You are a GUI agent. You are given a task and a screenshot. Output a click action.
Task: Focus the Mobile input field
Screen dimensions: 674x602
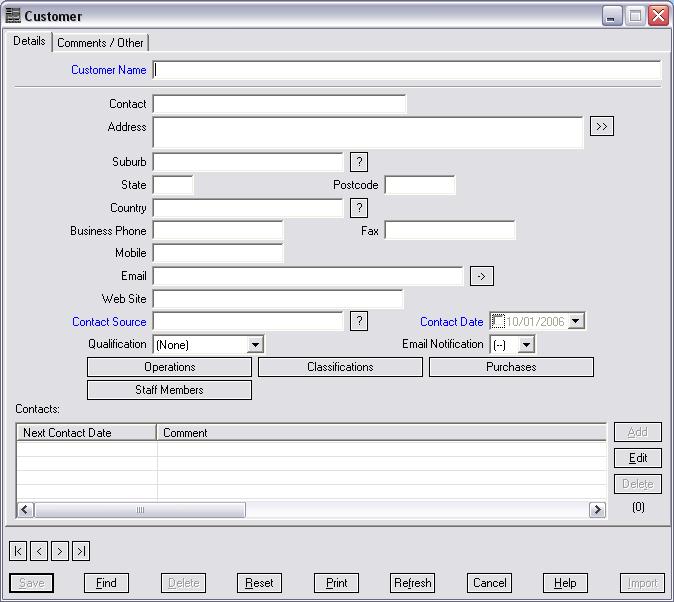218,253
